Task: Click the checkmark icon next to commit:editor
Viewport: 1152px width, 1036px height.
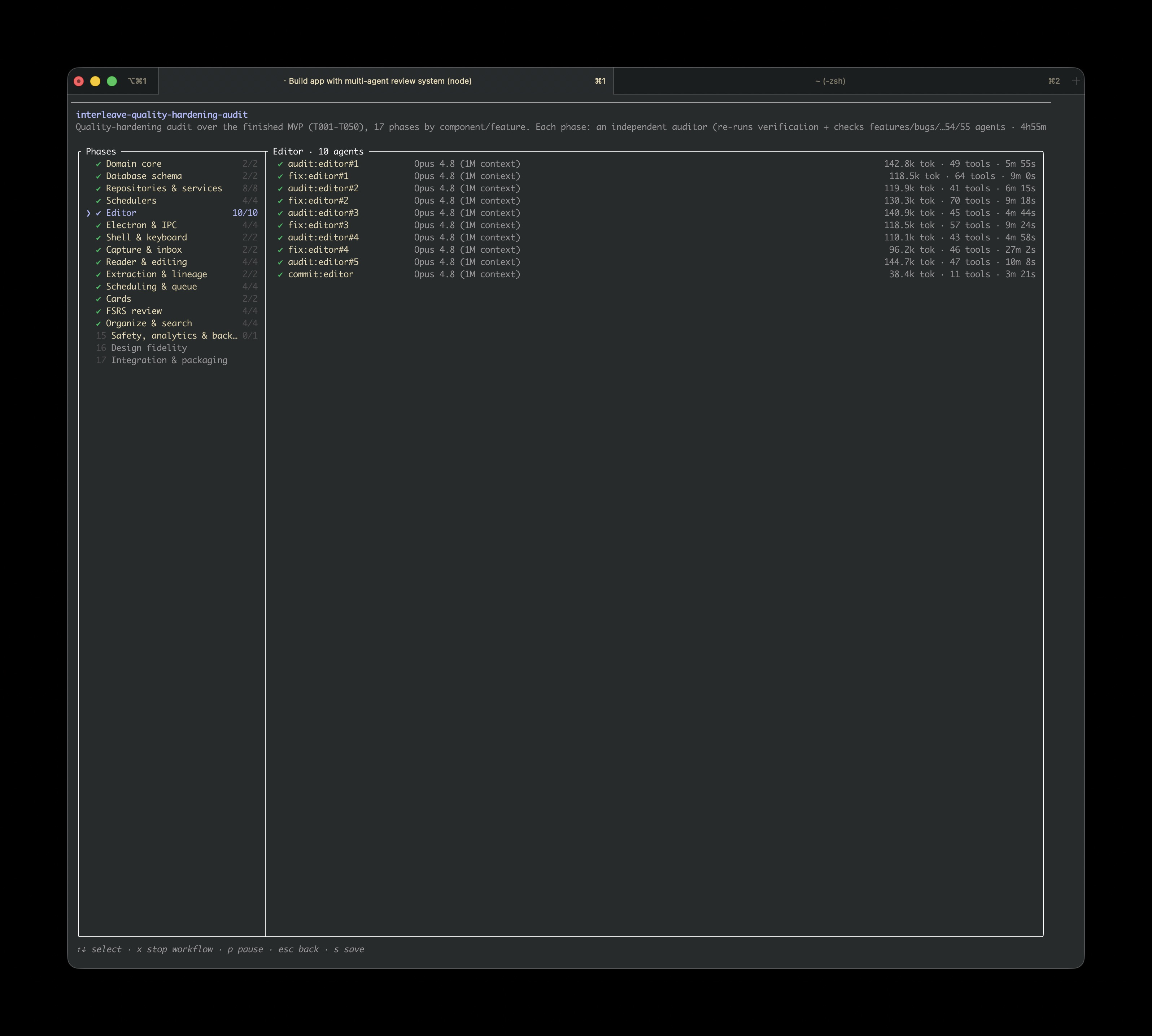Action: (280, 274)
